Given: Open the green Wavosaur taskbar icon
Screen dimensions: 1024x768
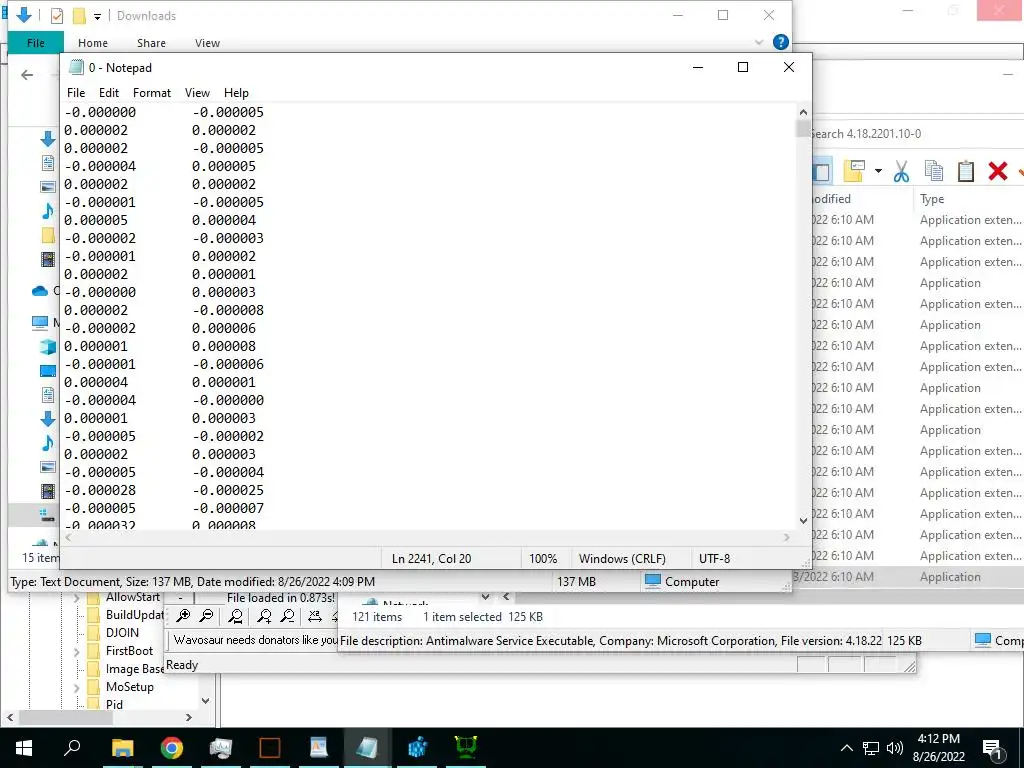Looking at the screenshot, I should (466, 748).
